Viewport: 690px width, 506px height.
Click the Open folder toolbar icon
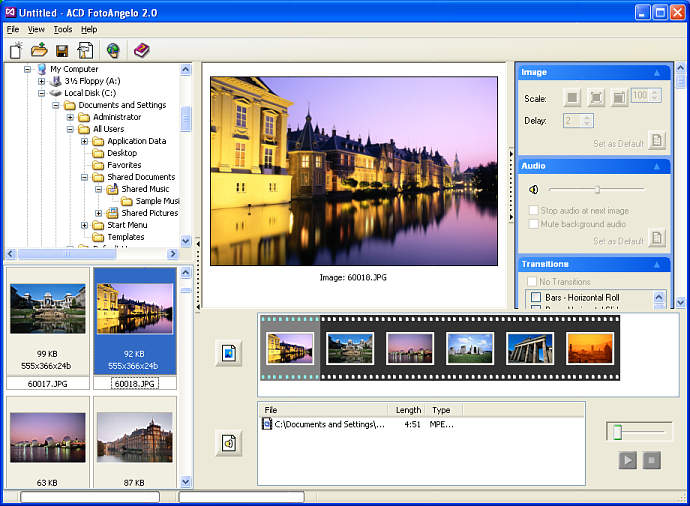pyautogui.click(x=39, y=50)
